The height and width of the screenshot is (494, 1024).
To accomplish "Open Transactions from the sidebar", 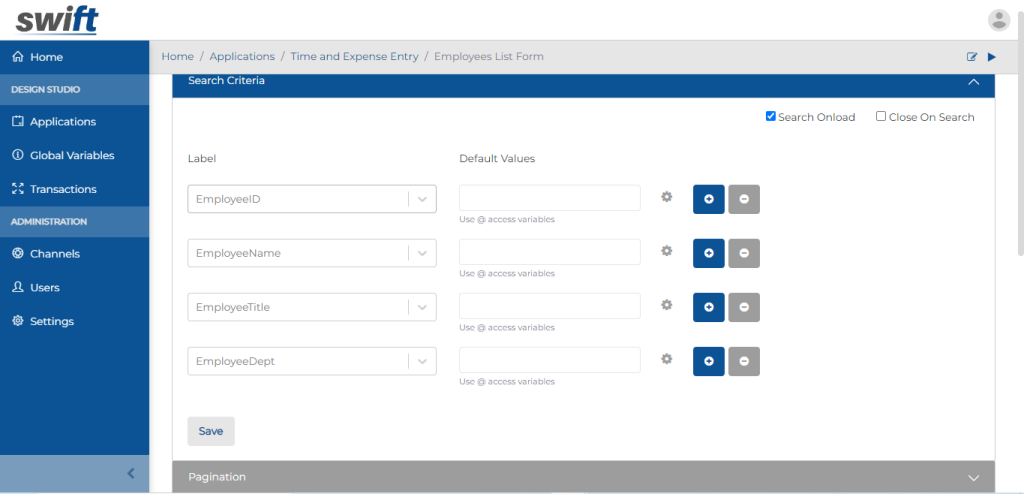I will pos(63,189).
